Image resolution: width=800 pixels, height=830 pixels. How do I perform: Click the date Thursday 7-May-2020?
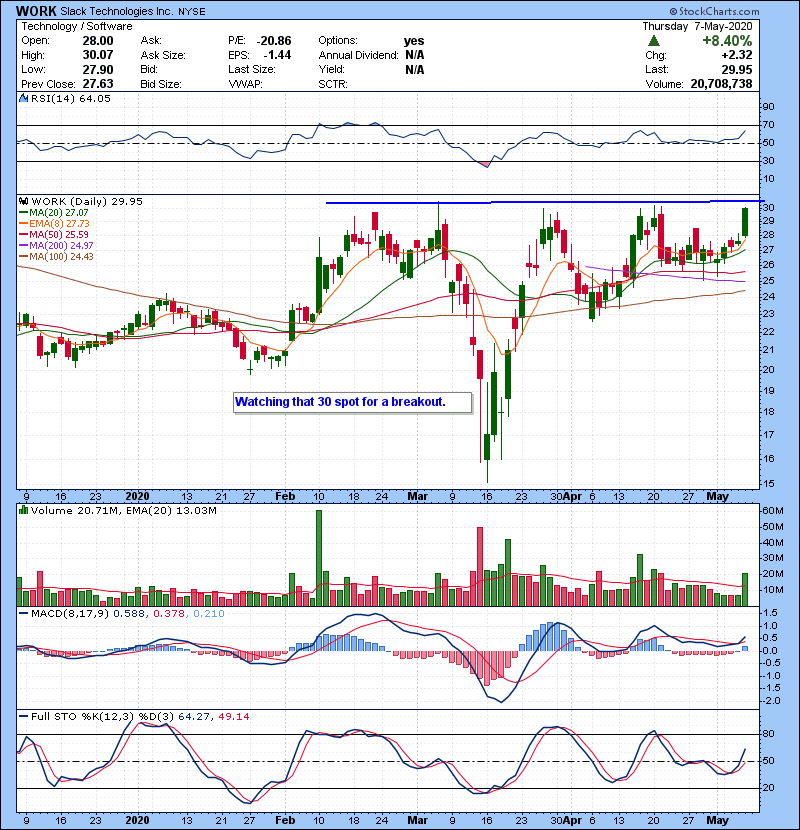[x=697, y=26]
